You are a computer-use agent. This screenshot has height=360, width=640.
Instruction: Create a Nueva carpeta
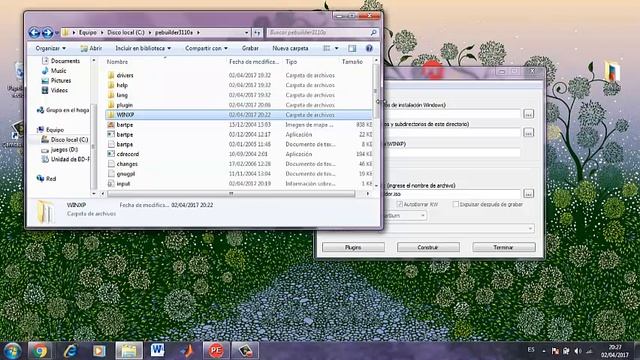(x=290, y=48)
